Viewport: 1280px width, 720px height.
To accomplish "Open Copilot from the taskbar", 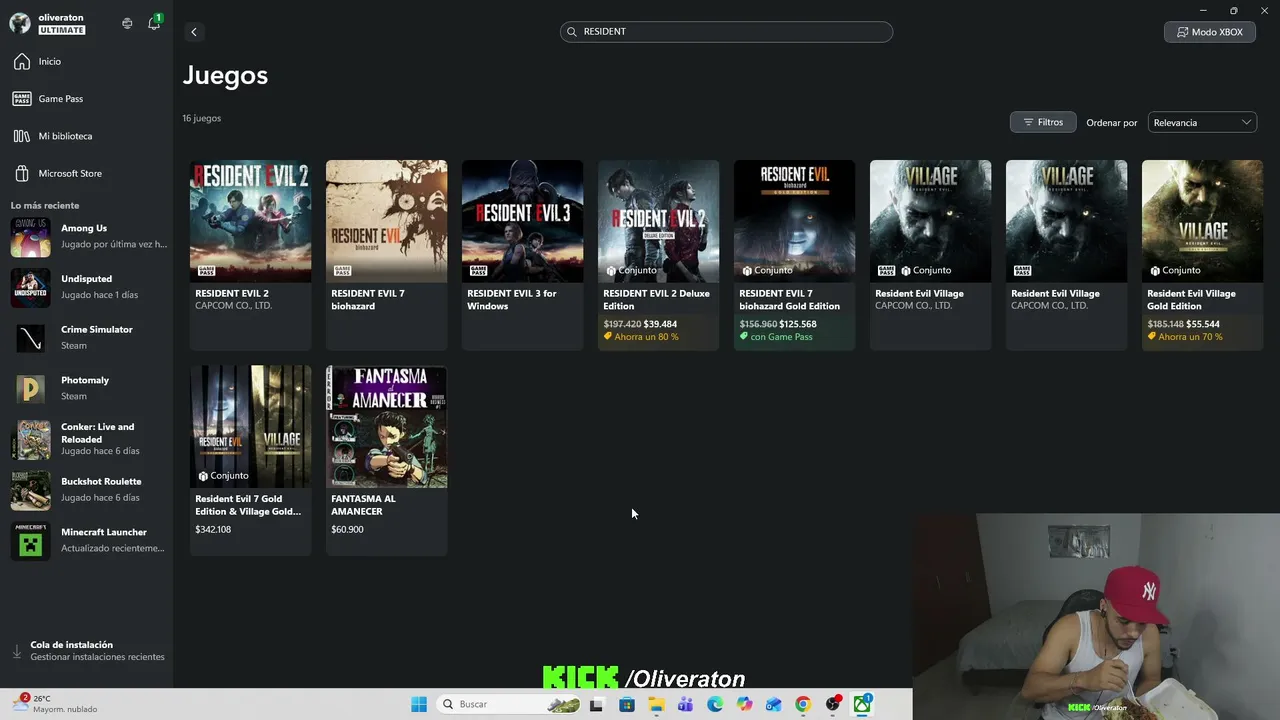I will 744,704.
